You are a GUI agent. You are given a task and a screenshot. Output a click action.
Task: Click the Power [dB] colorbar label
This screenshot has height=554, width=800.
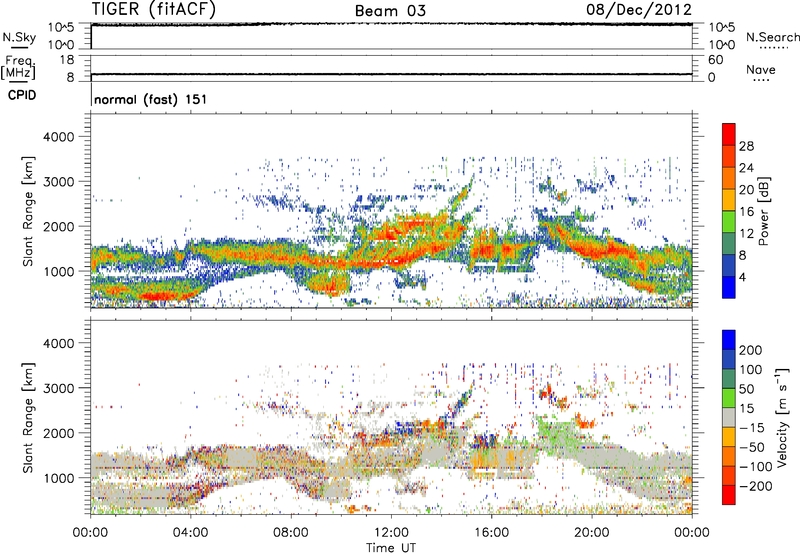763,211
